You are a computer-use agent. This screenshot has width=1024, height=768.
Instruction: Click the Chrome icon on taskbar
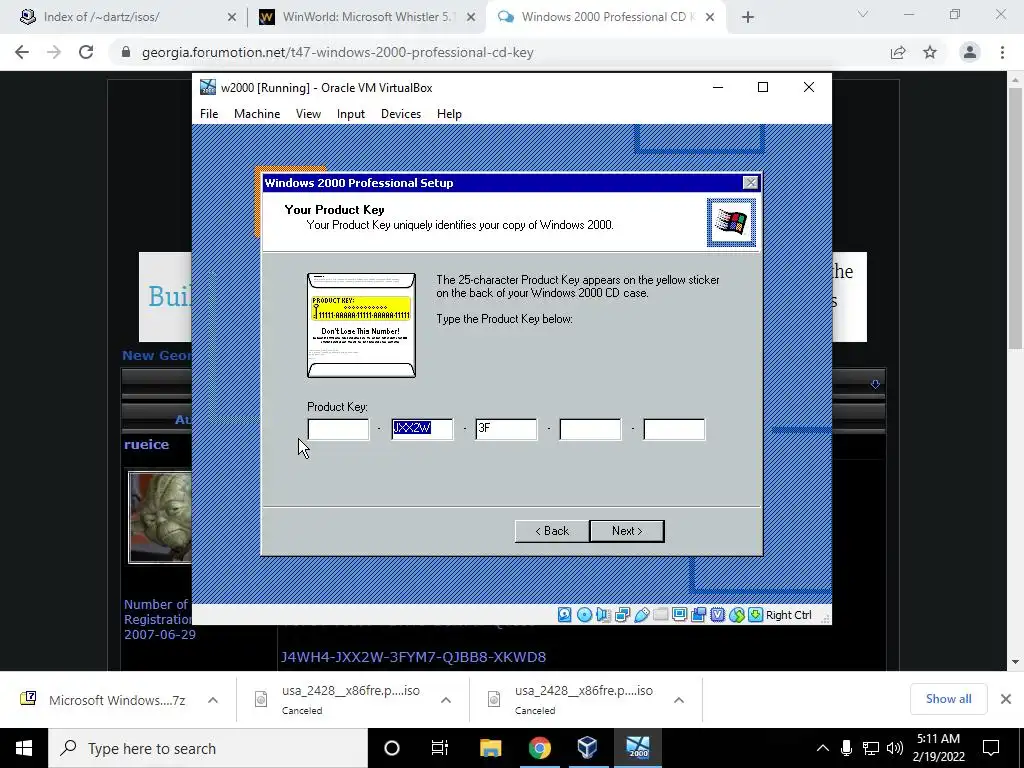pyautogui.click(x=539, y=748)
